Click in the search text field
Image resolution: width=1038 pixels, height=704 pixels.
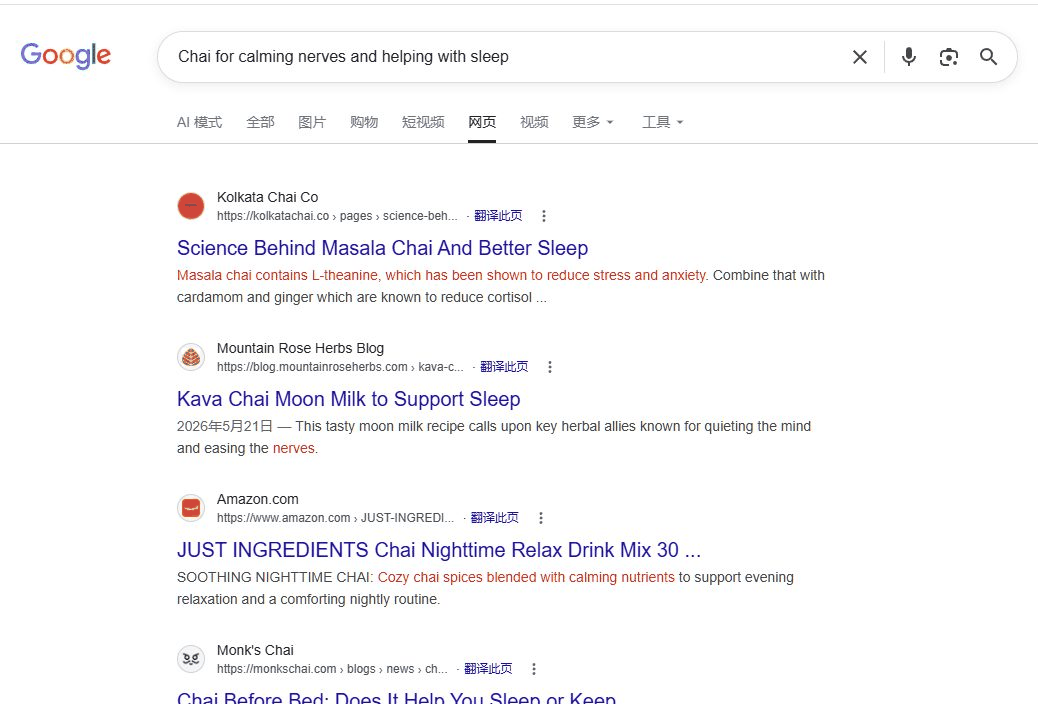coord(503,57)
